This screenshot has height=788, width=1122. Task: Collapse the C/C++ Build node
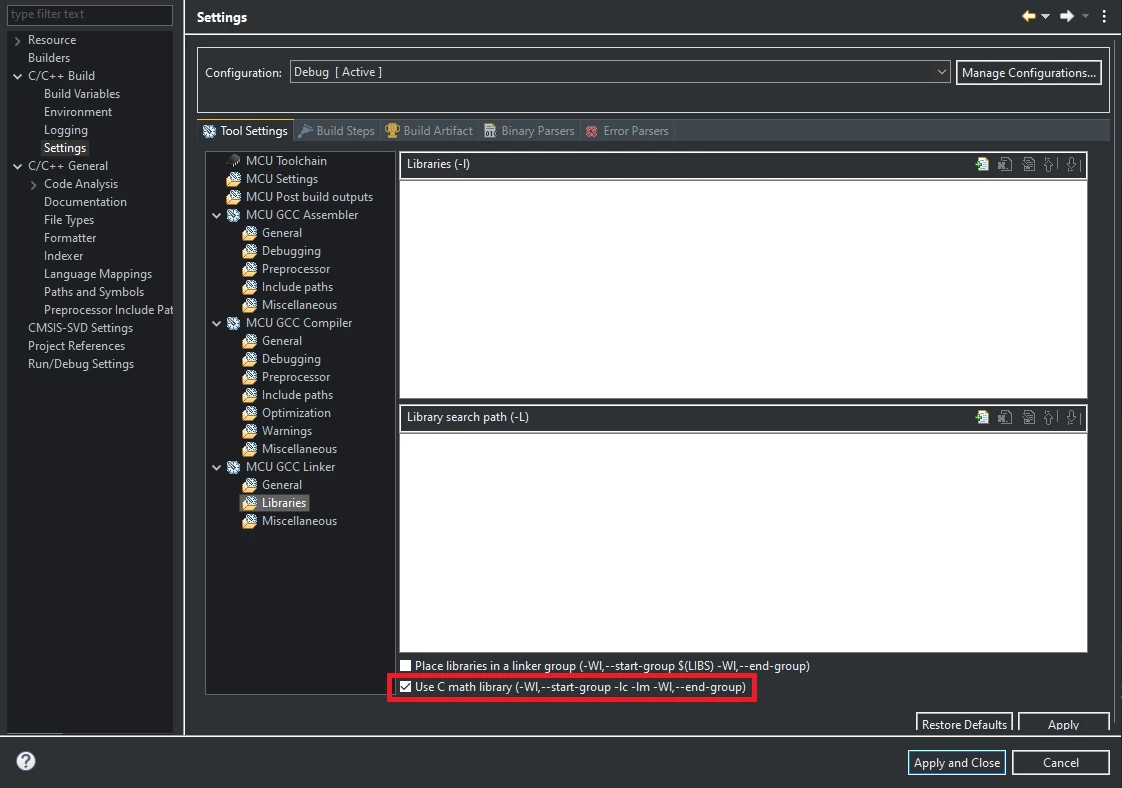(18, 77)
